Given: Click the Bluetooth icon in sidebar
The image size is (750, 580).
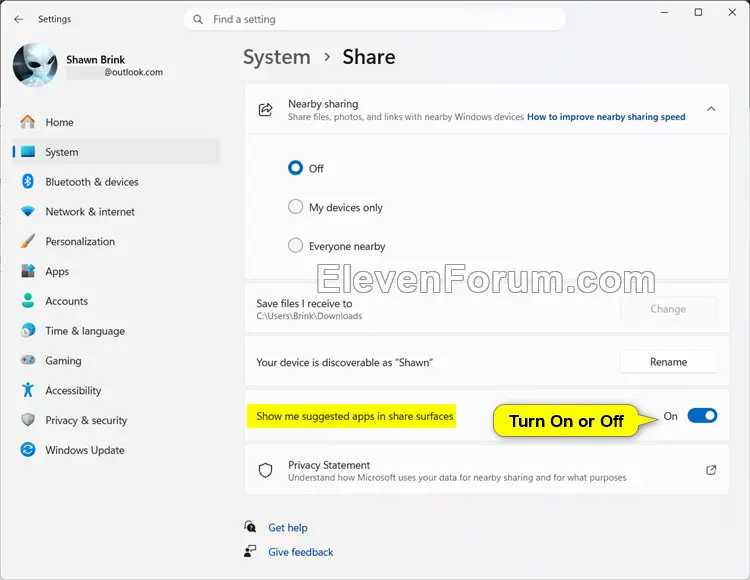Looking at the screenshot, I should [28, 182].
